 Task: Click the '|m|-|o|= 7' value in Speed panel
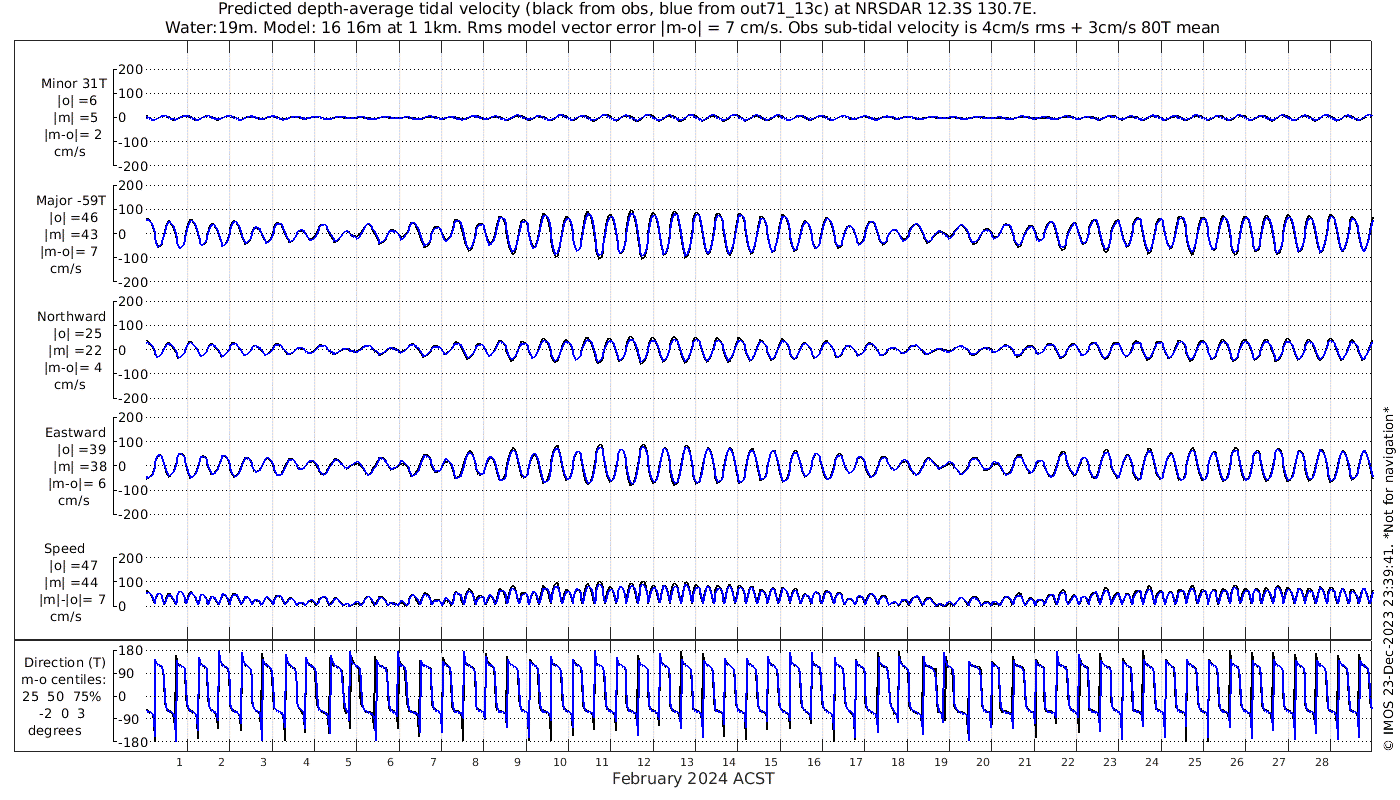(71, 599)
